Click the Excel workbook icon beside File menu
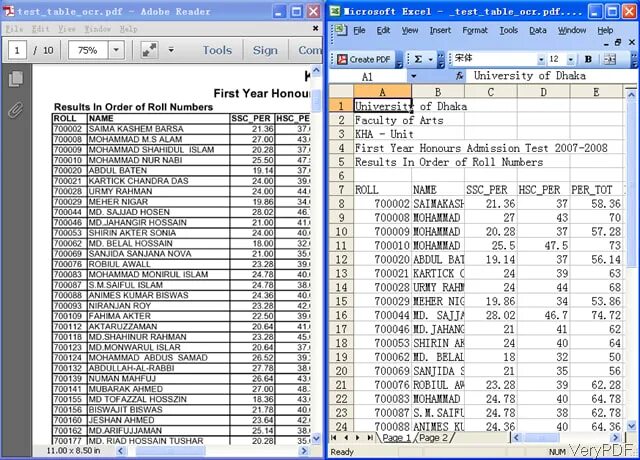 pos(341,30)
